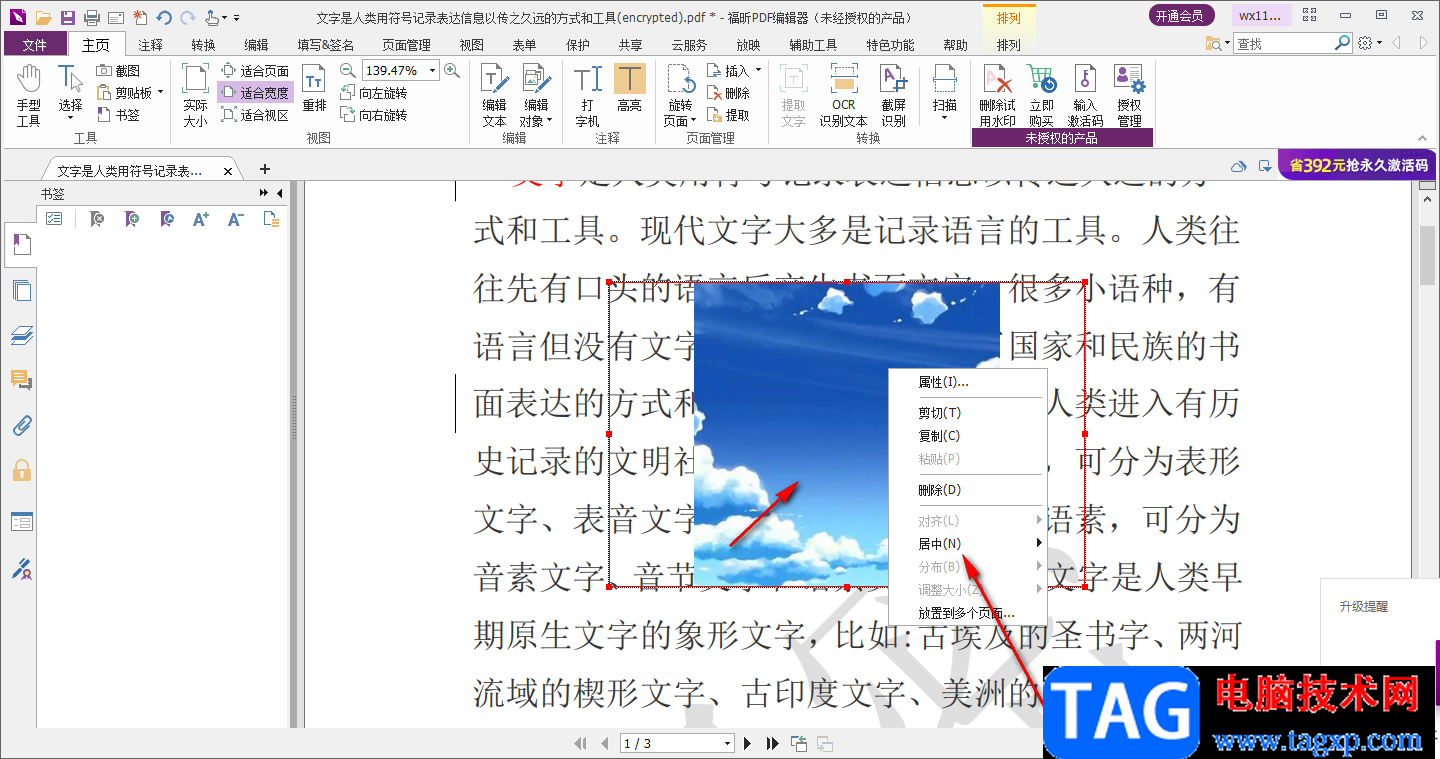
Task: Switch to the 注释 ribbon tab
Action: 151,45
